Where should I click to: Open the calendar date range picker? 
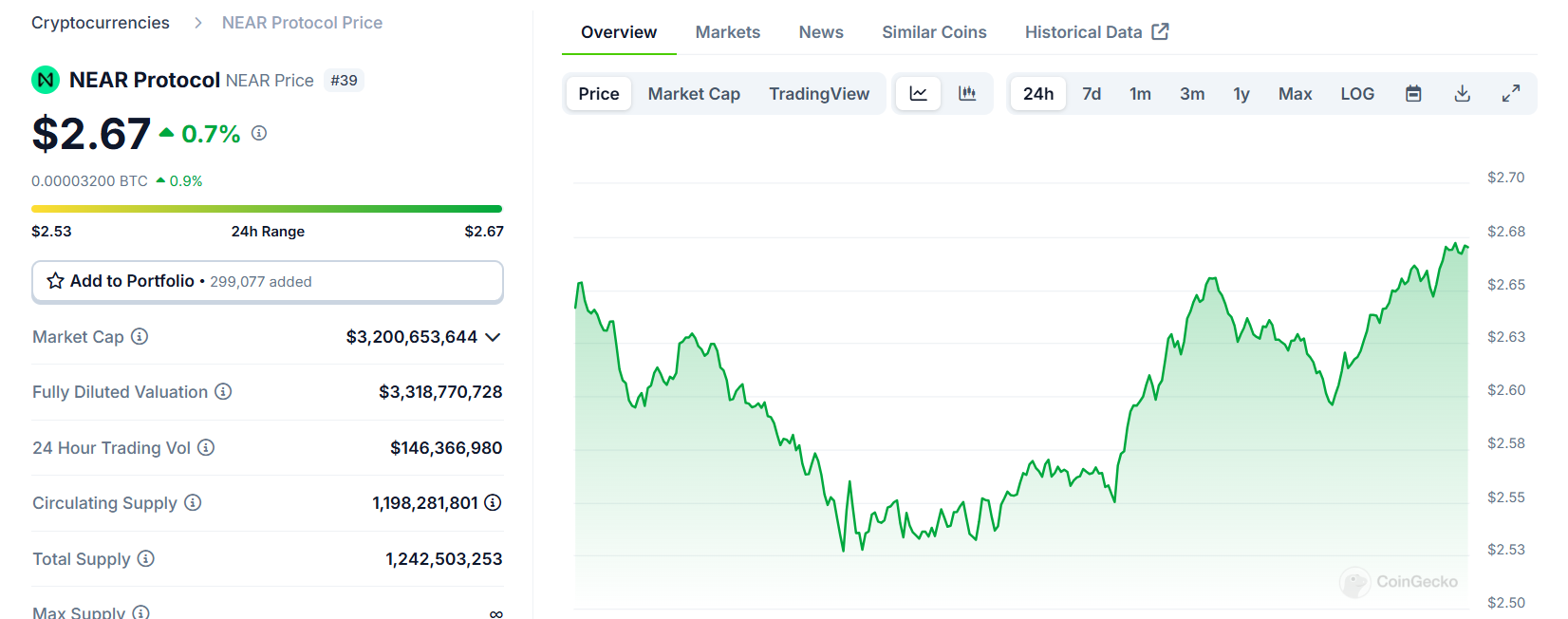pyautogui.click(x=1413, y=94)
